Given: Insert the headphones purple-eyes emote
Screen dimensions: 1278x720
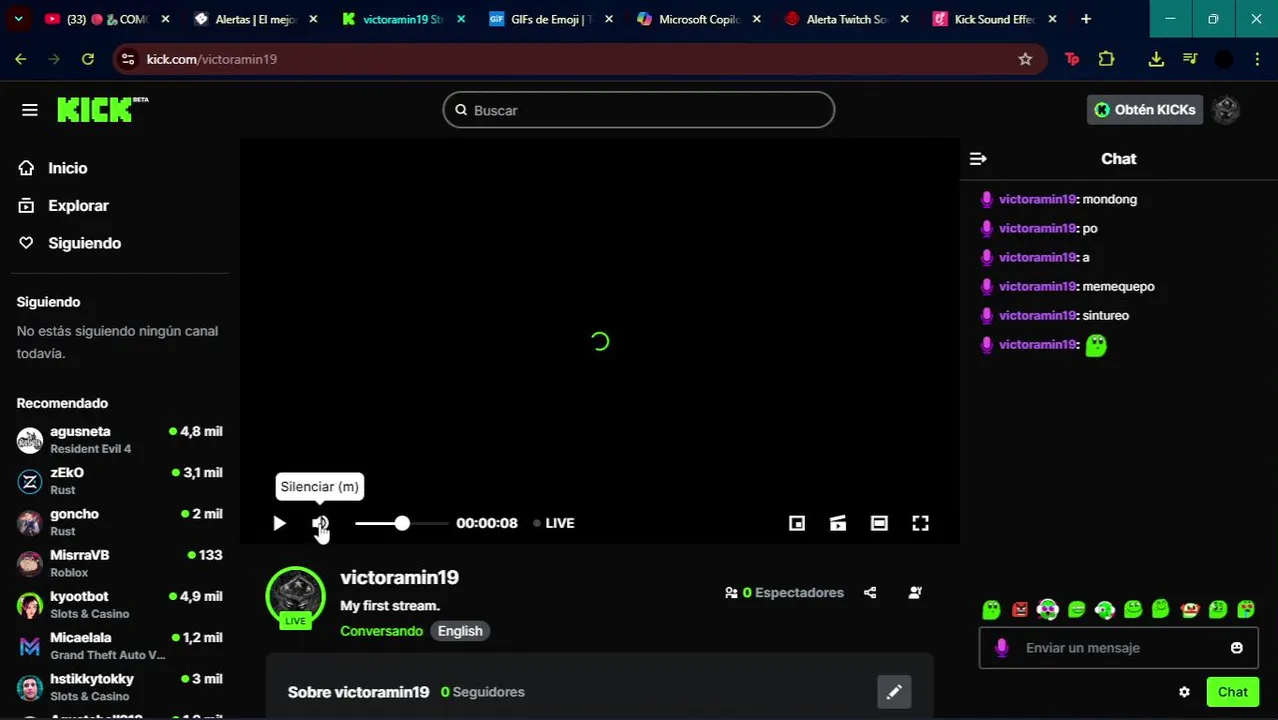Looking at the screenshot, I should tap(1047, 609).
